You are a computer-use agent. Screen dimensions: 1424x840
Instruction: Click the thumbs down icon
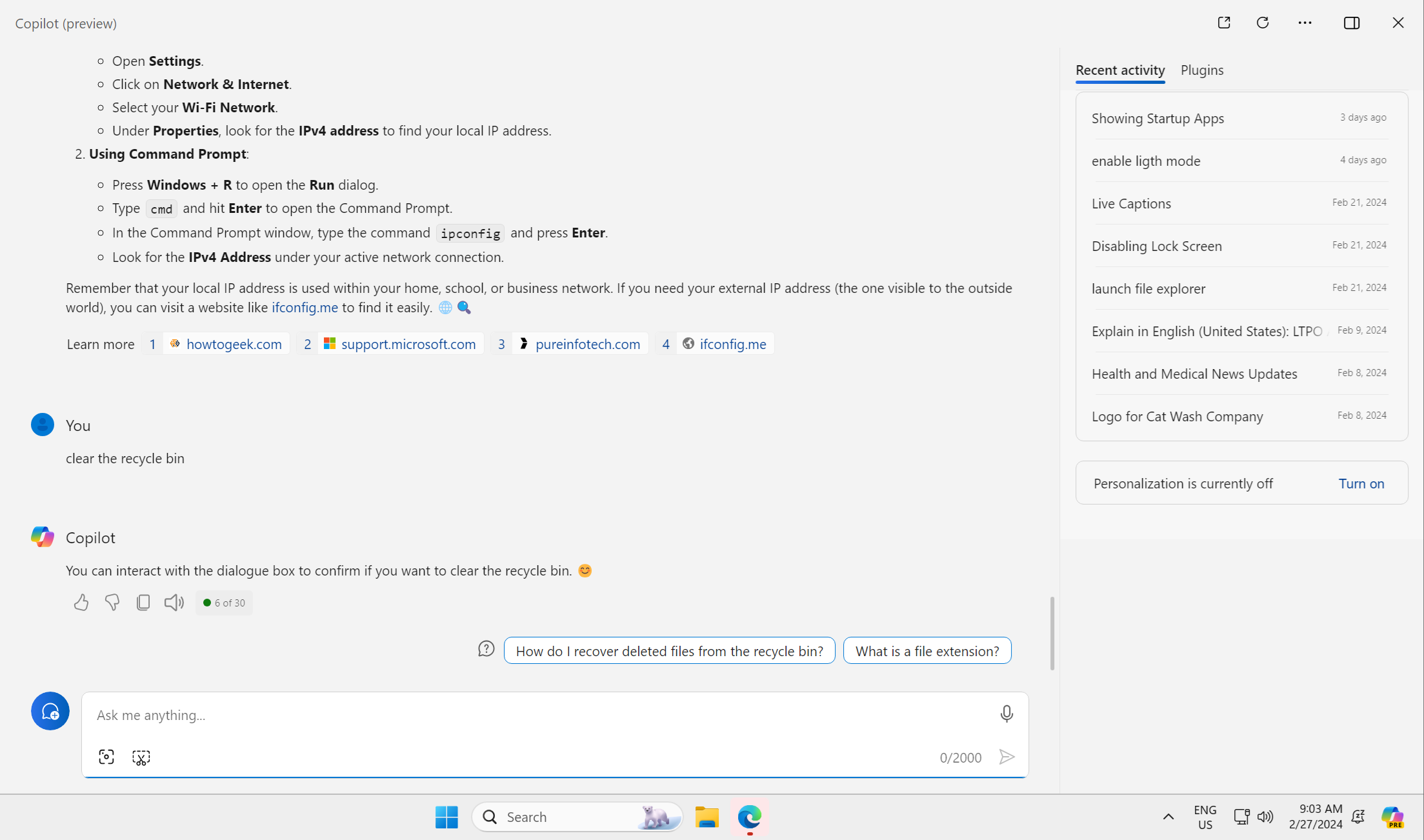pos(111,601)
